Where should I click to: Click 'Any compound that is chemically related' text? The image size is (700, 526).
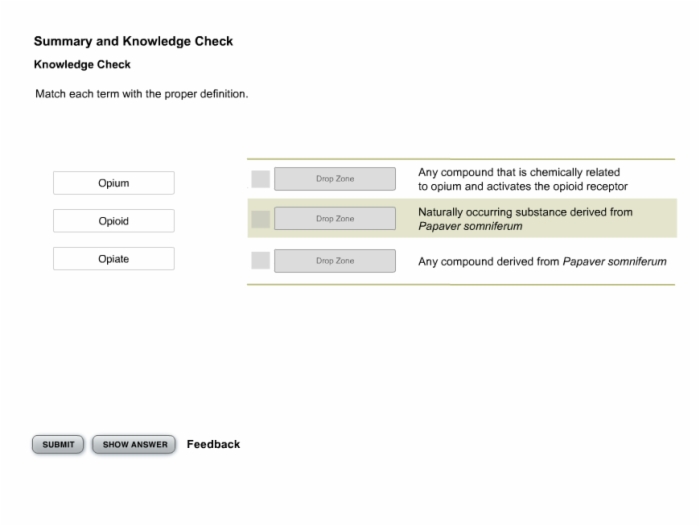tap(519, 172)
